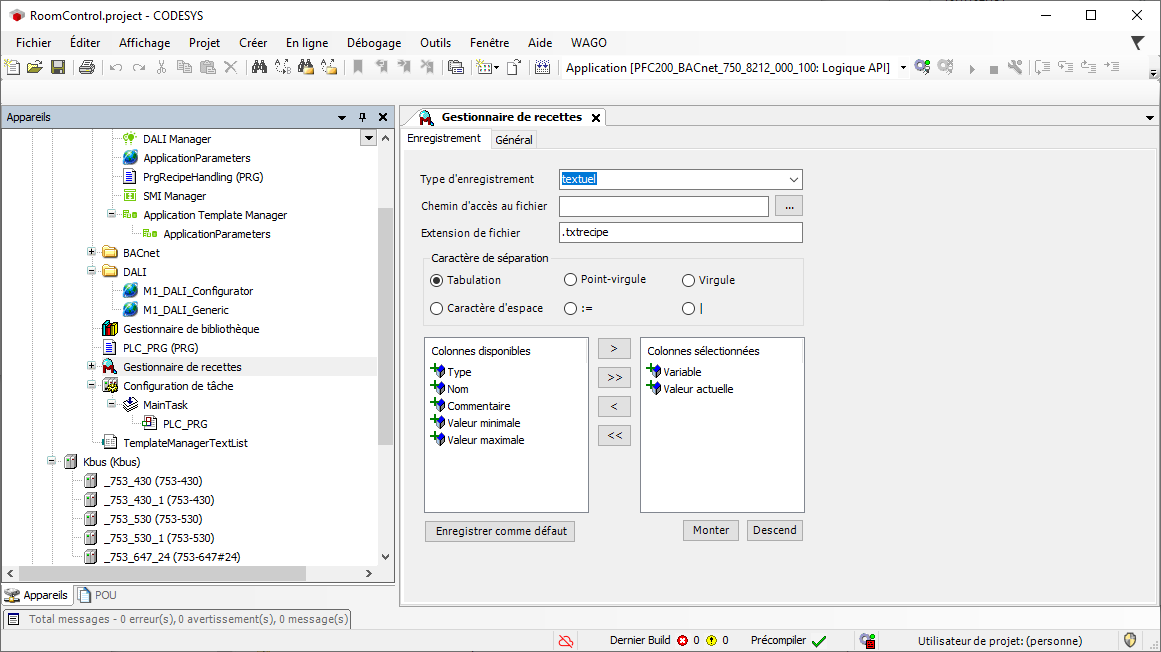Click the Login gear icon with green dot
This screenshot has width=1161, height=652.
923,67
